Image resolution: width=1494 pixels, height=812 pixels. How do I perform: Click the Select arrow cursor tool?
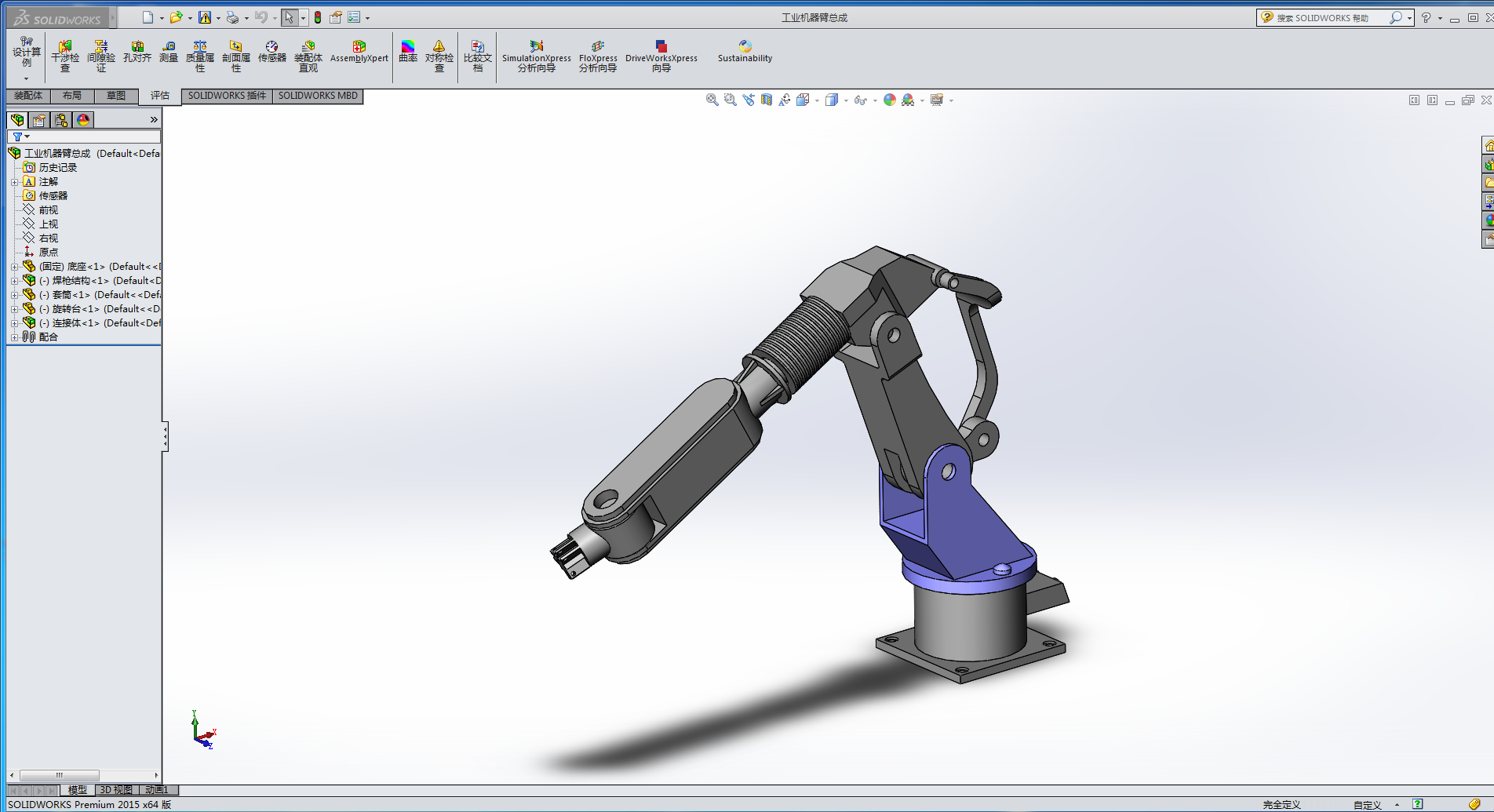click(x=289, y=17)
